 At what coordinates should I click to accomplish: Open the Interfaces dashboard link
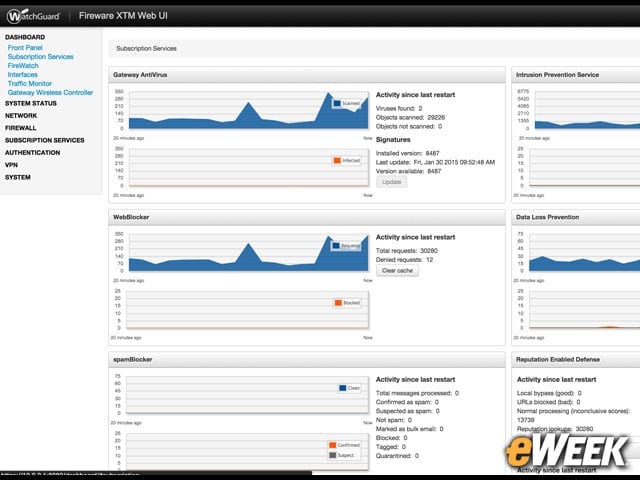point(22,75)
